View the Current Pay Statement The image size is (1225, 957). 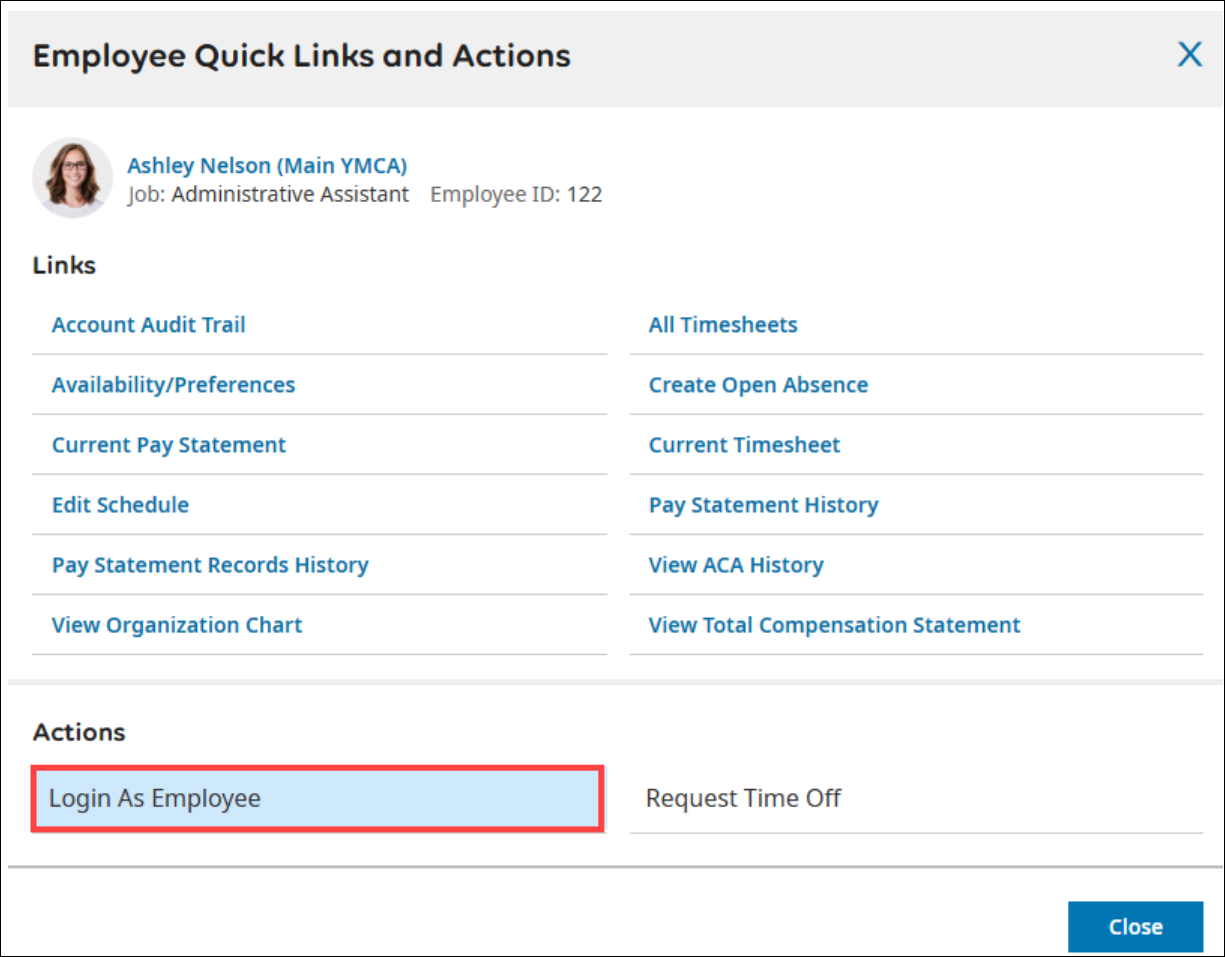click(169, 445)
